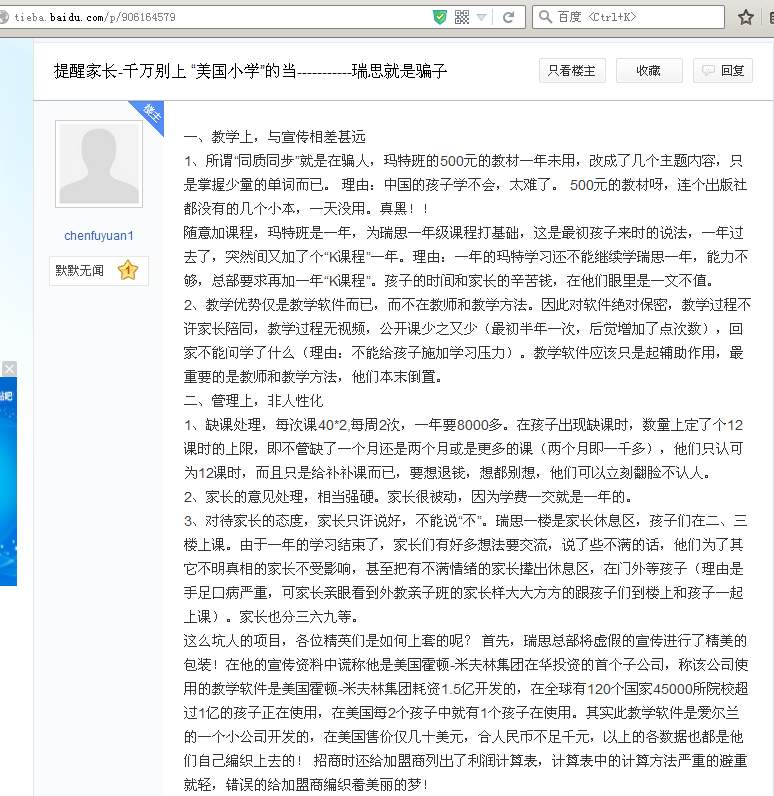Click the thread title 提醒家长-千万别上

250,71
